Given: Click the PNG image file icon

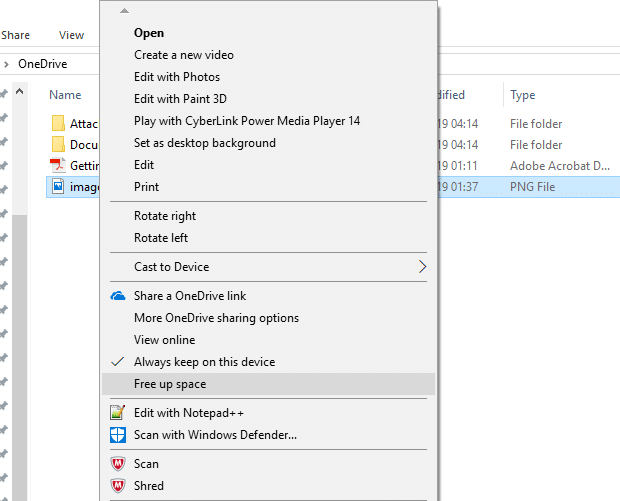Looking at the screenshot, I should pyautogui.click(x=58, y=187).
